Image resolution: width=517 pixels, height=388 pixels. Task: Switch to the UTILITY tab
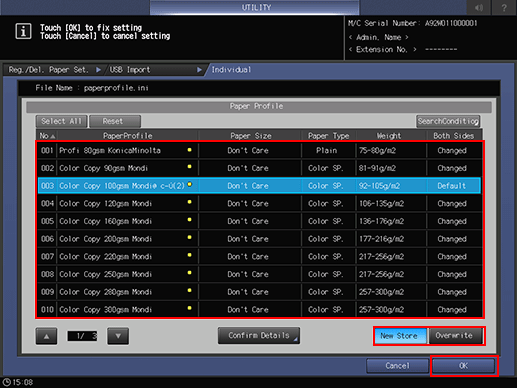tap(255, 7)
